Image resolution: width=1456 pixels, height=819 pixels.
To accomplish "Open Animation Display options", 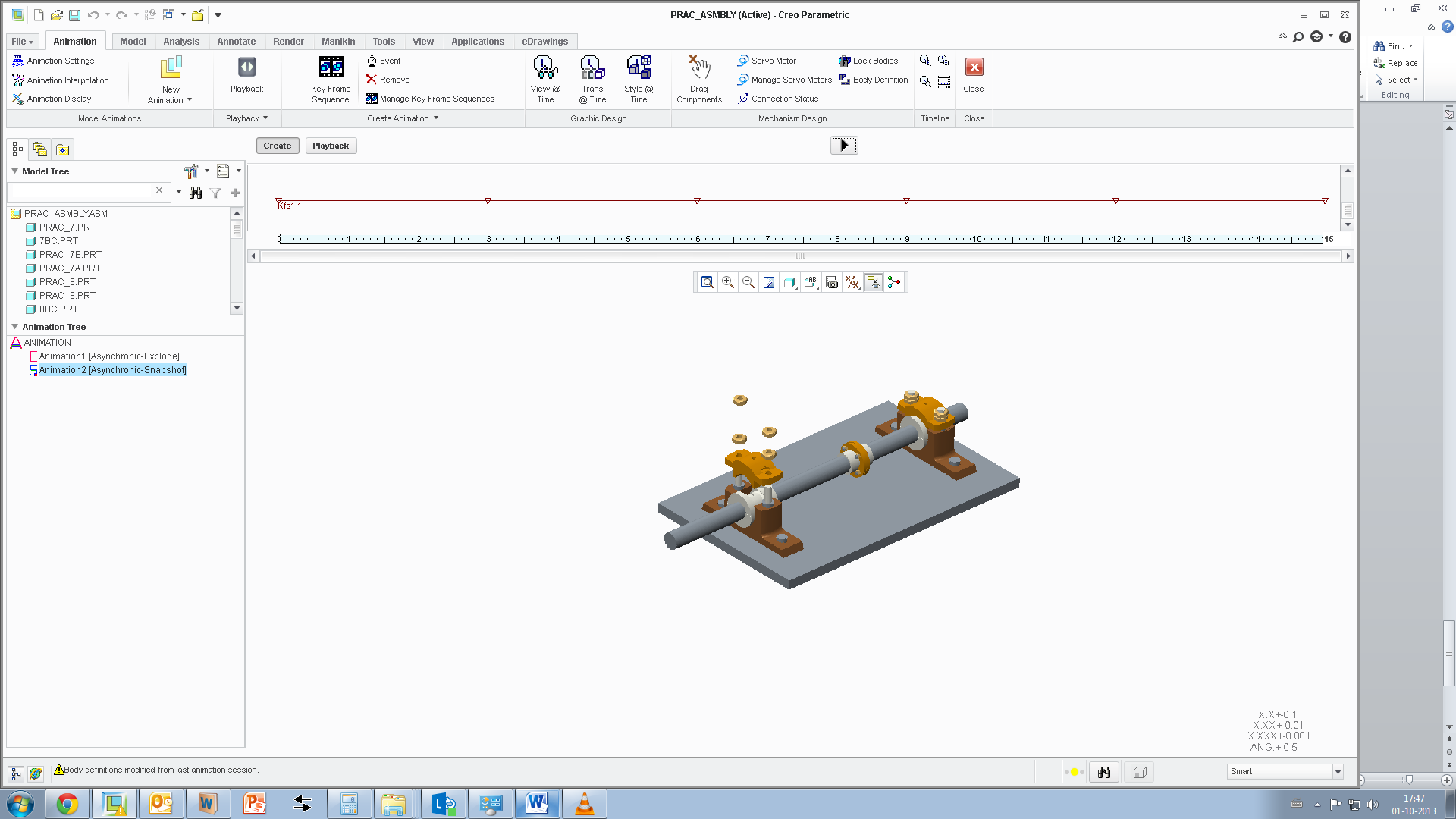I will [52, 99].
